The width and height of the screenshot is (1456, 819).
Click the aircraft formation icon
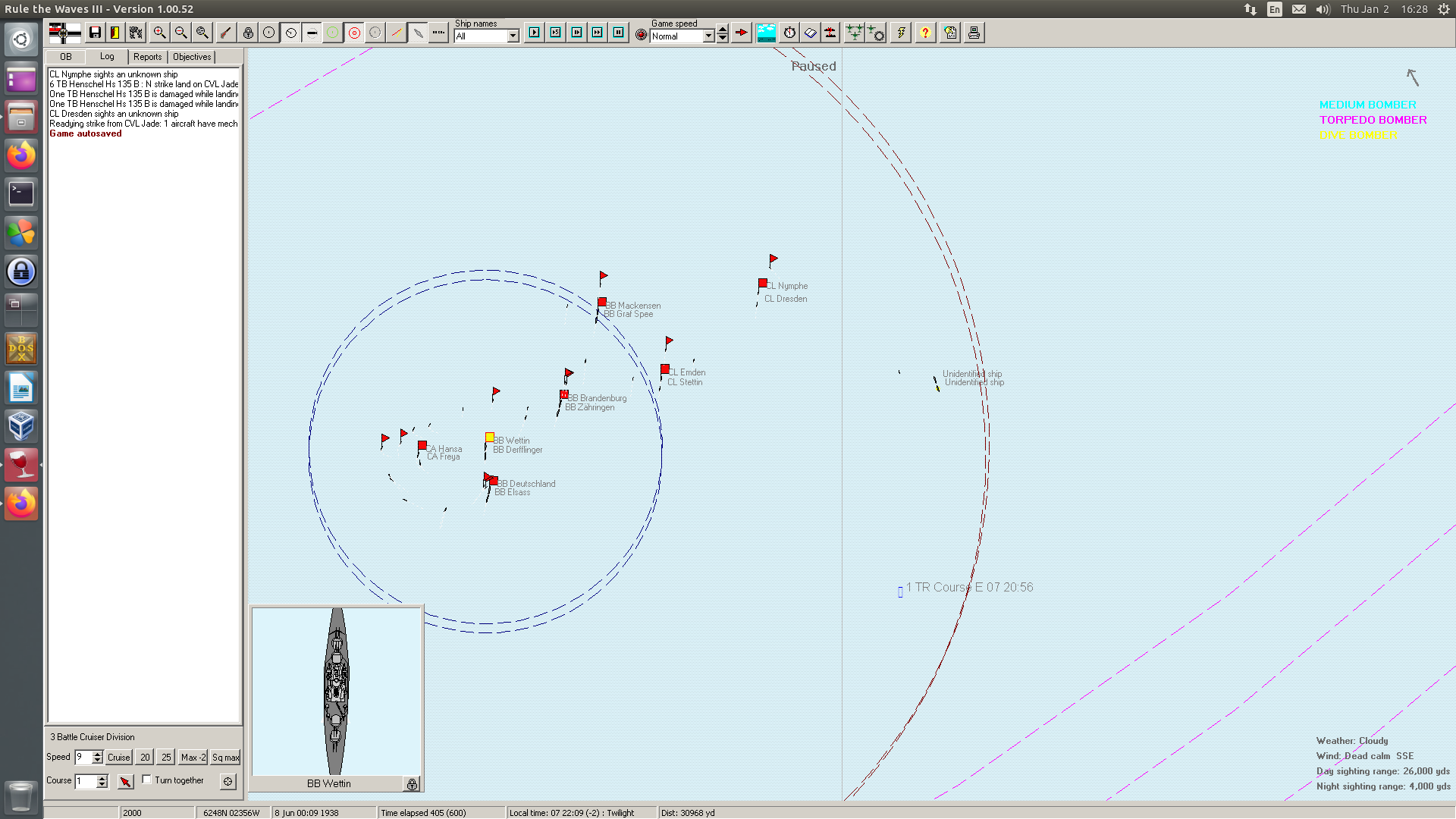[x=854, y=33]
